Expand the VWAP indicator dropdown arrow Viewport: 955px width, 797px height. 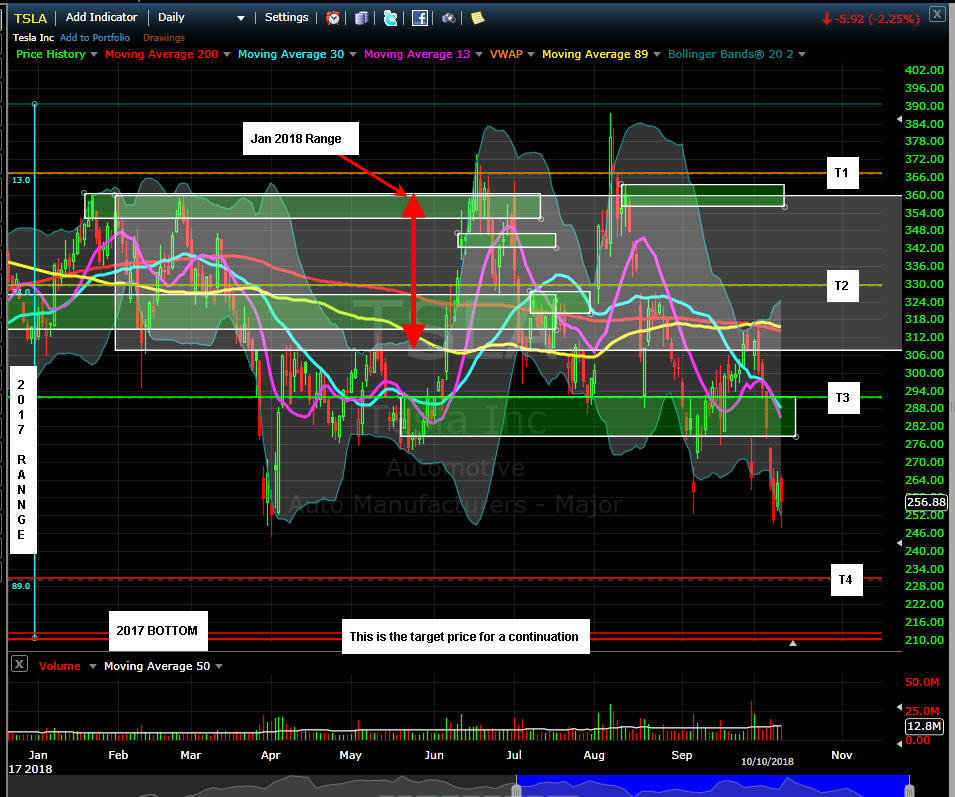531,54
